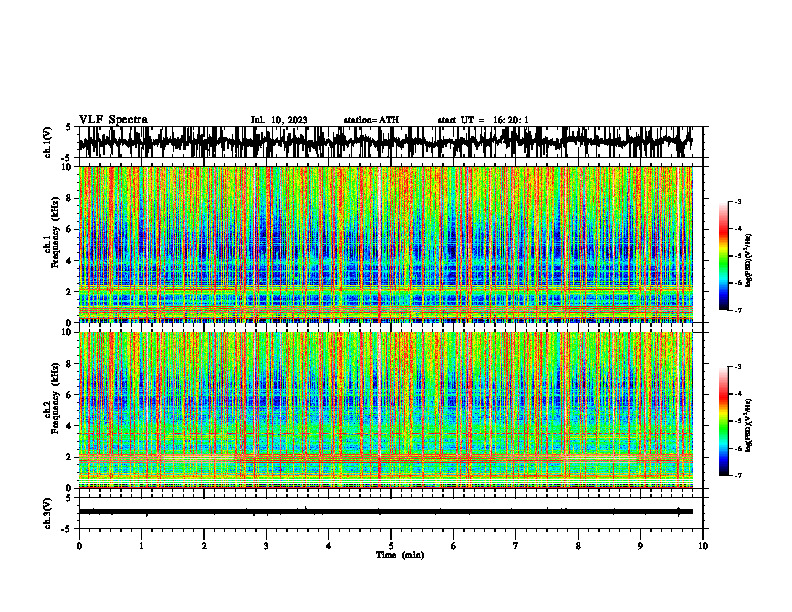Click the ch.1 spectrogram color bar
The width and height of the screenshot is (792, 612).
click(724, 256)
